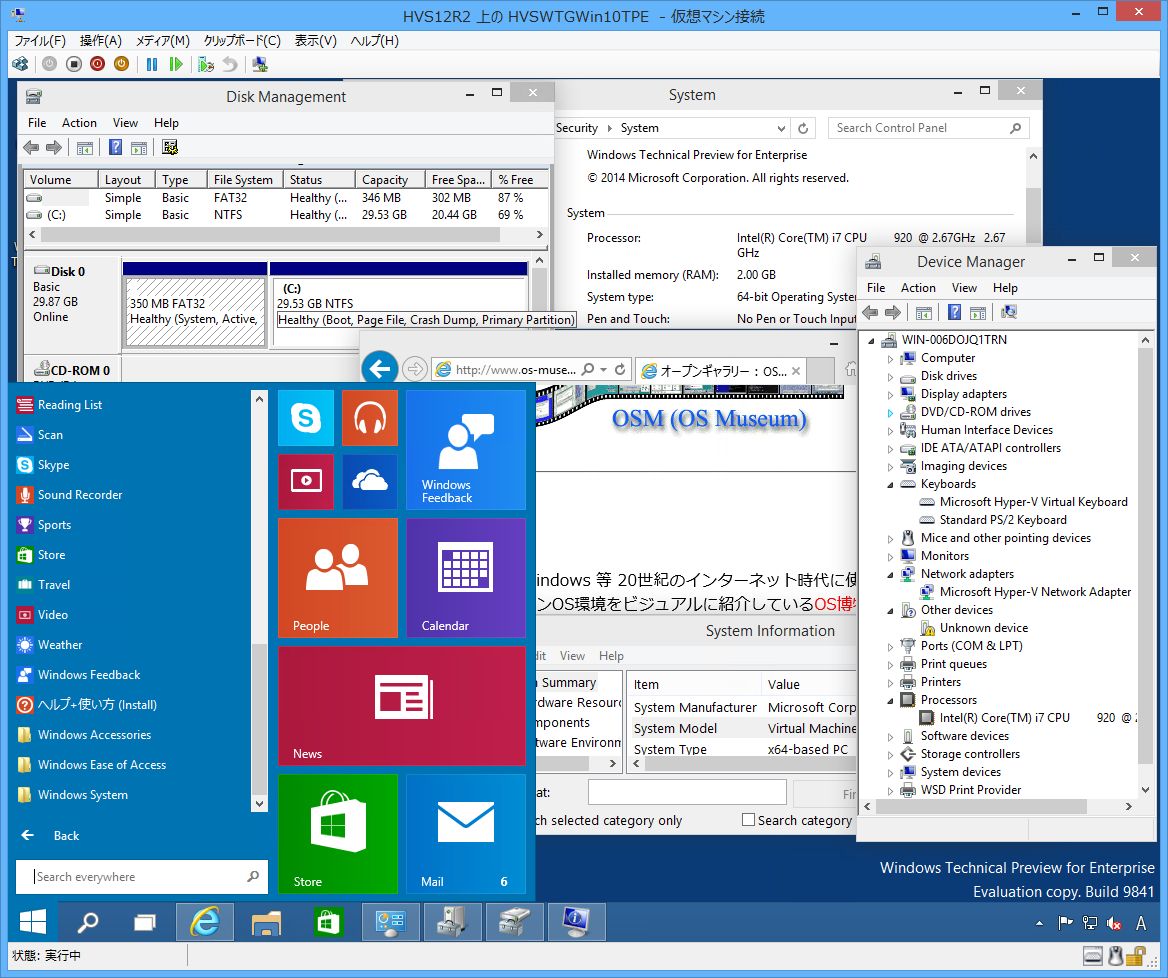Click the 'Search everywhere' box
The image size is (1168, 978).
(142, 877)
